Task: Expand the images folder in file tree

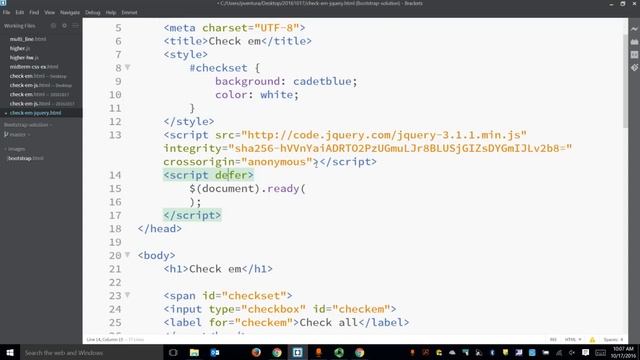Action: 16,149
